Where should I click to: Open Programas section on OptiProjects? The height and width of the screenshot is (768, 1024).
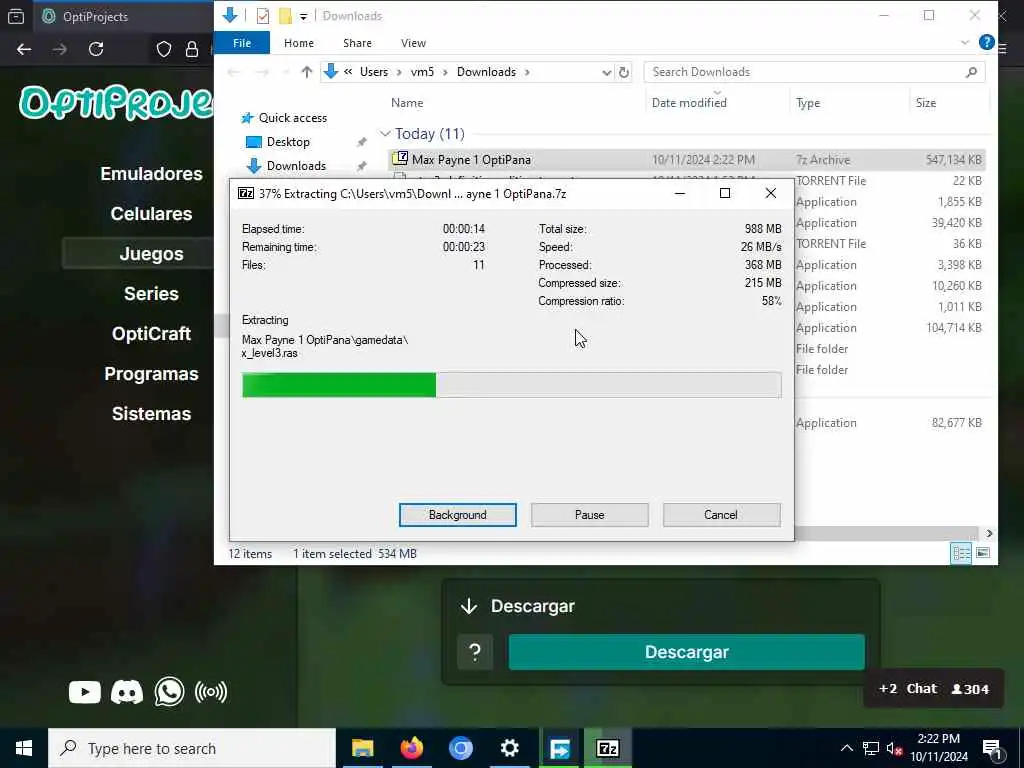click(x=151, y=374)
